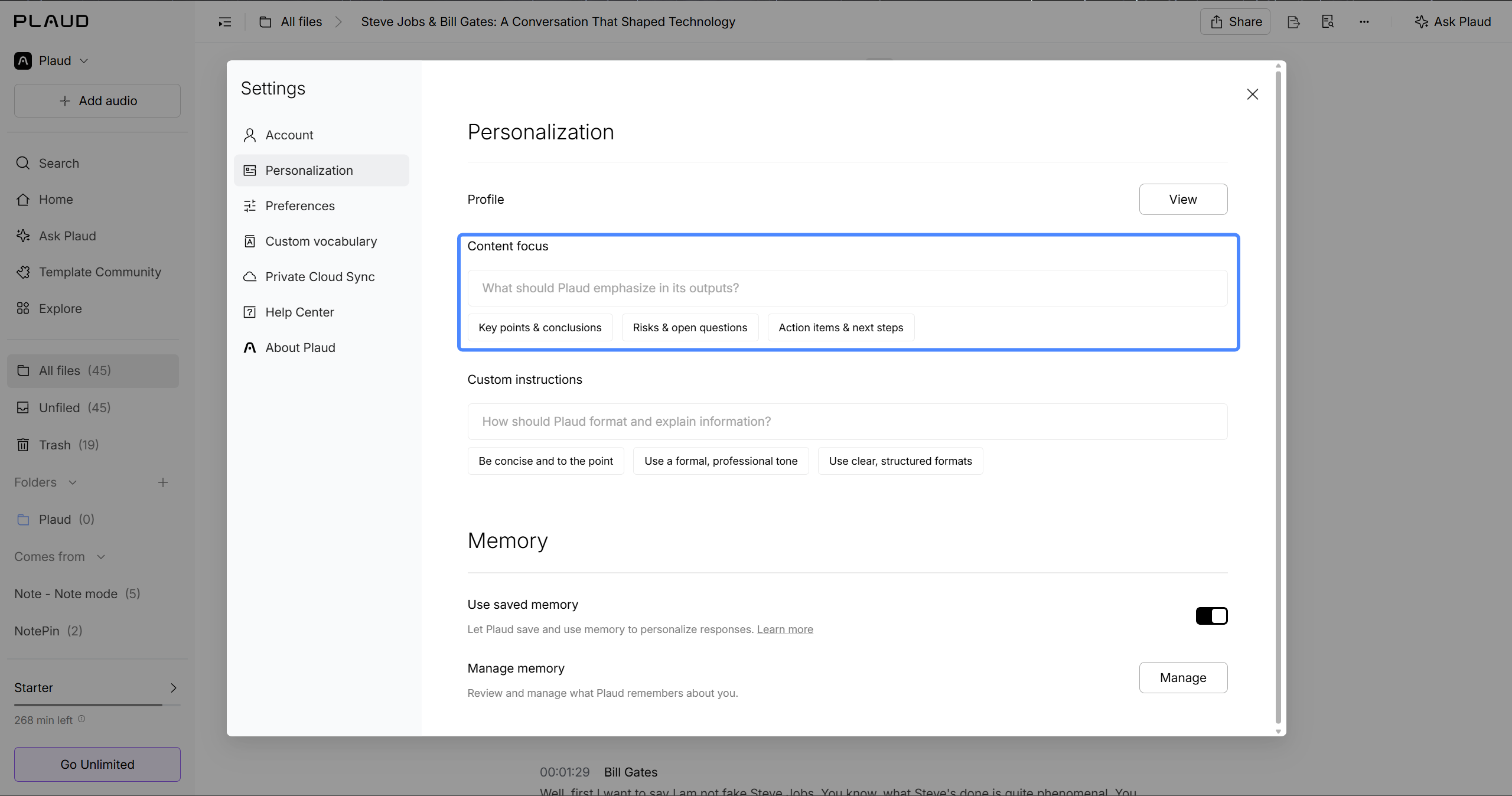Expand the Plaud workspace dropdown chevron

click(84, 61)
